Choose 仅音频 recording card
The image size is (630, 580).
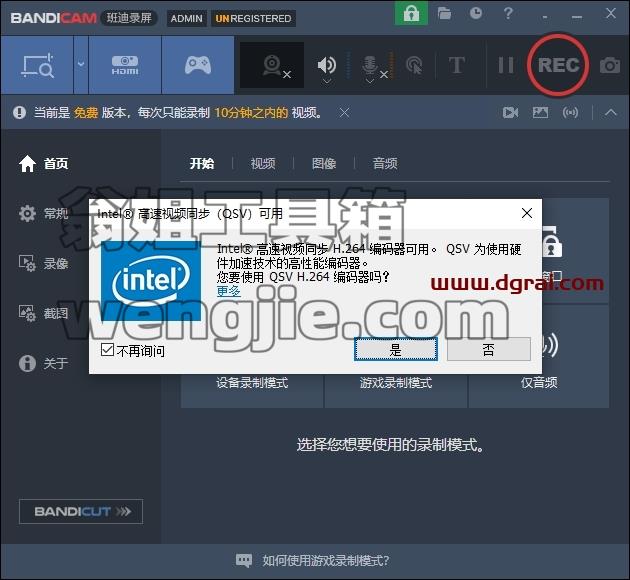539,382
